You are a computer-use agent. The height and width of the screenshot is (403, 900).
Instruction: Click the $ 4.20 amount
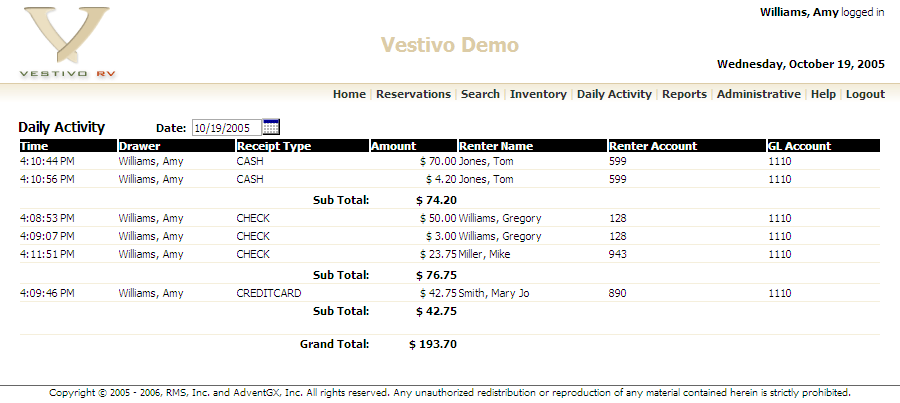pos(441,179)
